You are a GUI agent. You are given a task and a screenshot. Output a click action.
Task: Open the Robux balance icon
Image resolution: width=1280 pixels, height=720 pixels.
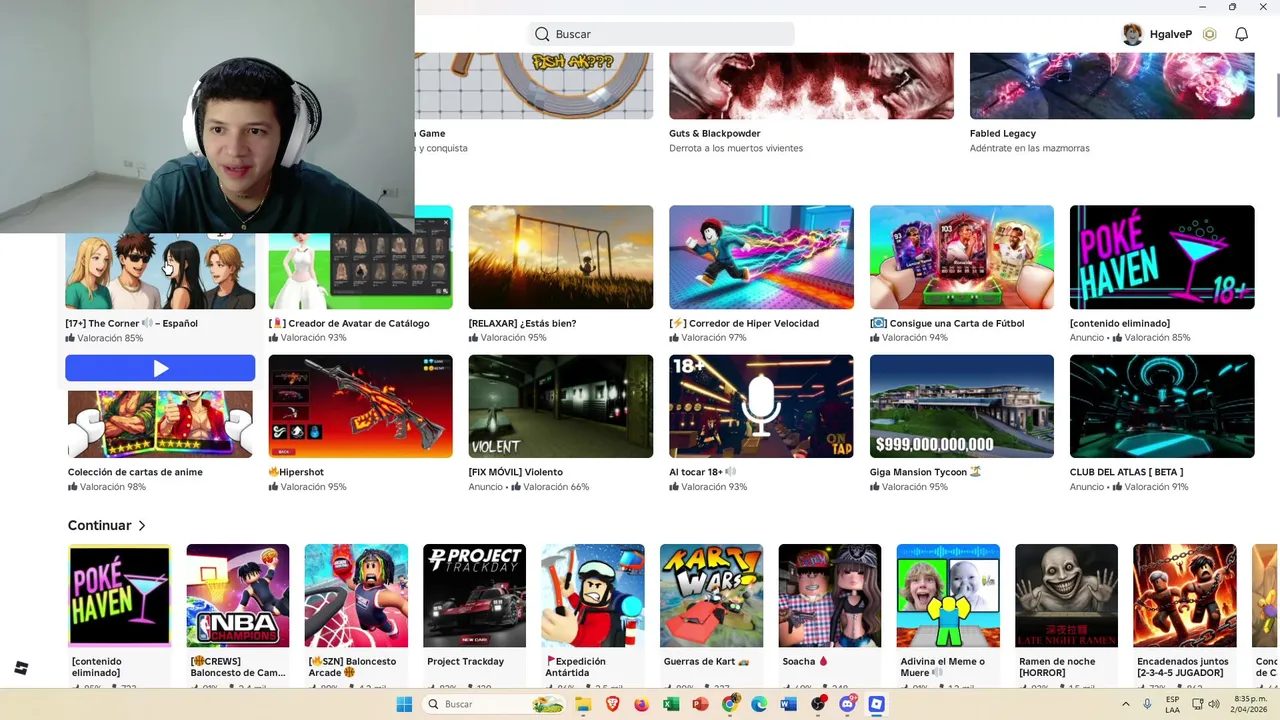[x=1209, y=34]
